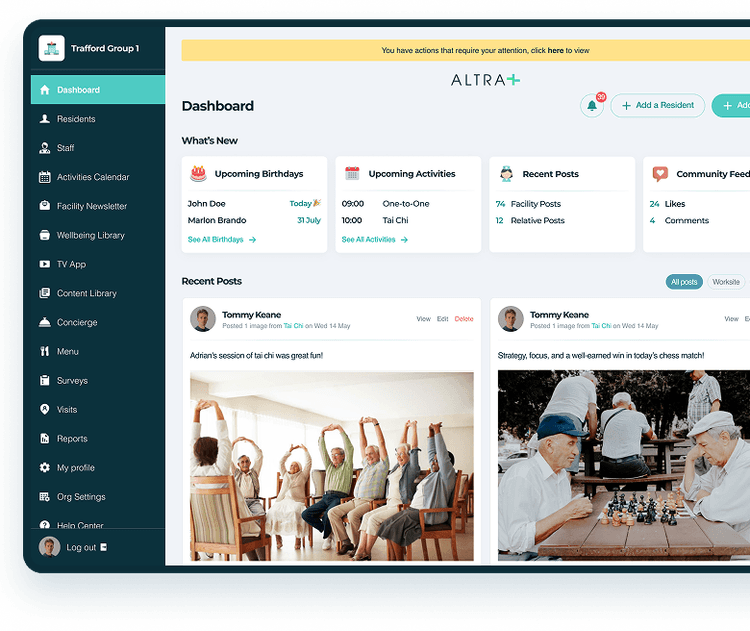Click the Concierge bell icon in sidebar
The image size is (750, 631).
tap(44, 322)
